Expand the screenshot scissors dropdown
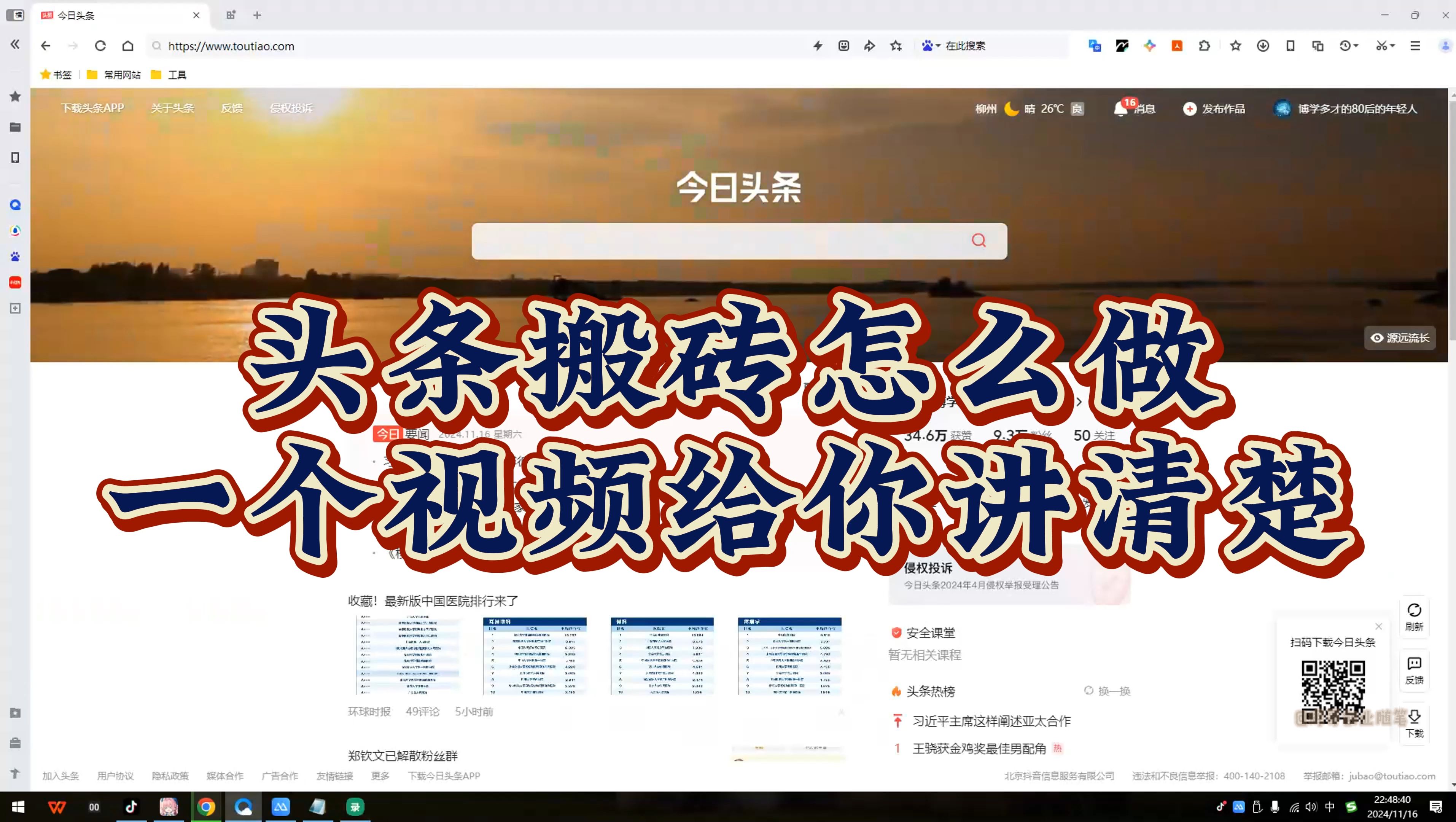 (1392, 46)
